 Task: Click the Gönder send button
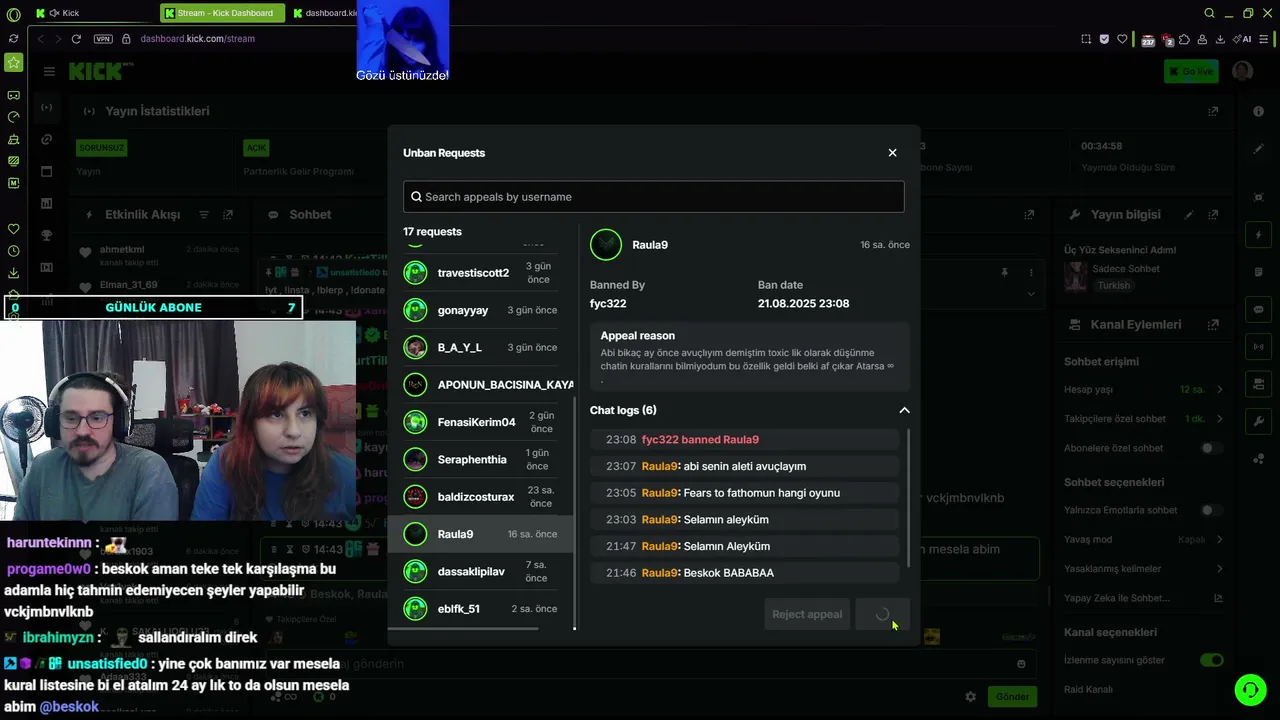point(1012,696)
